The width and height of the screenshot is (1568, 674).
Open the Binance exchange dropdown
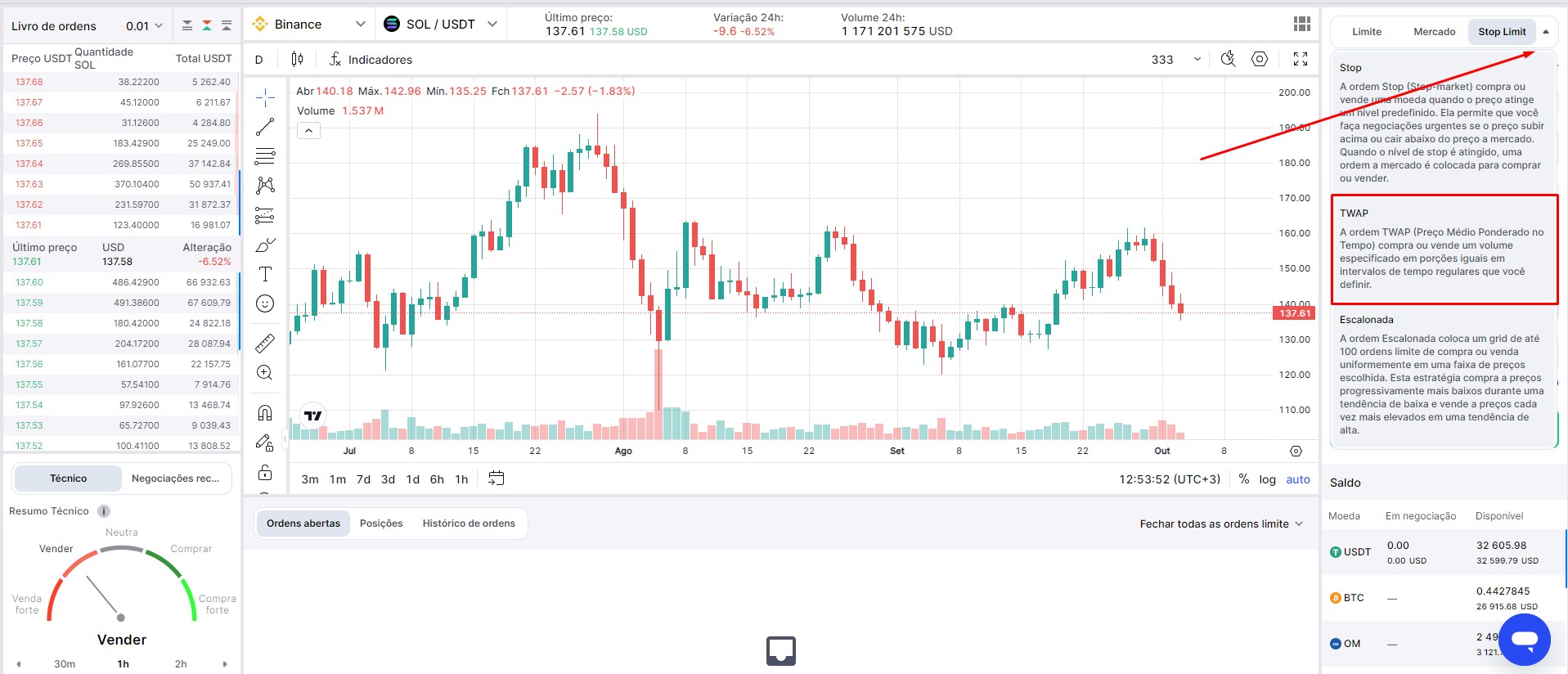pyautogui.click(x=309, y=25)
